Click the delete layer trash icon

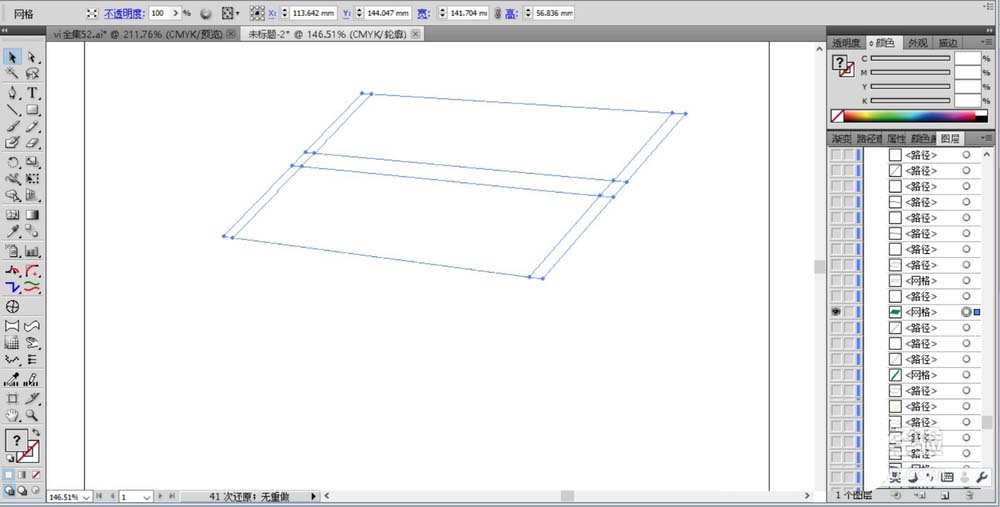pyautogui.click(x=969, y=495)
